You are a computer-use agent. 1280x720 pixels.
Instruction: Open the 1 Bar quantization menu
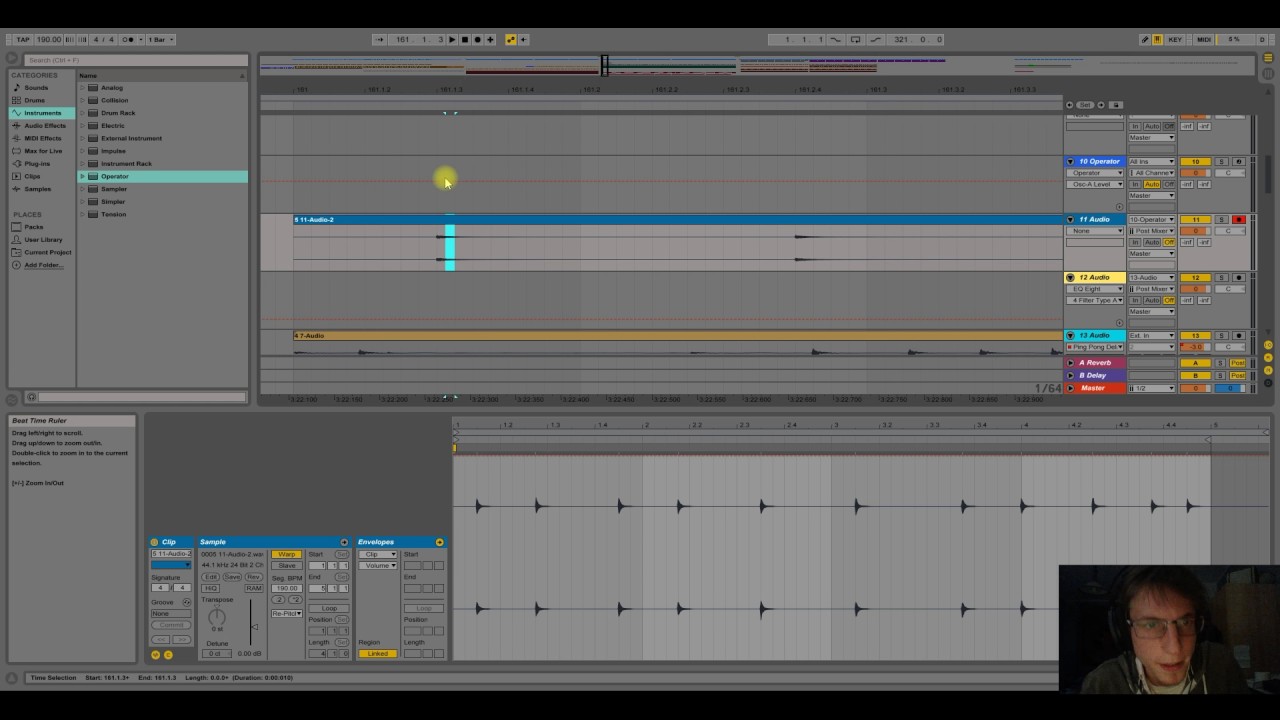click(161, 39)
